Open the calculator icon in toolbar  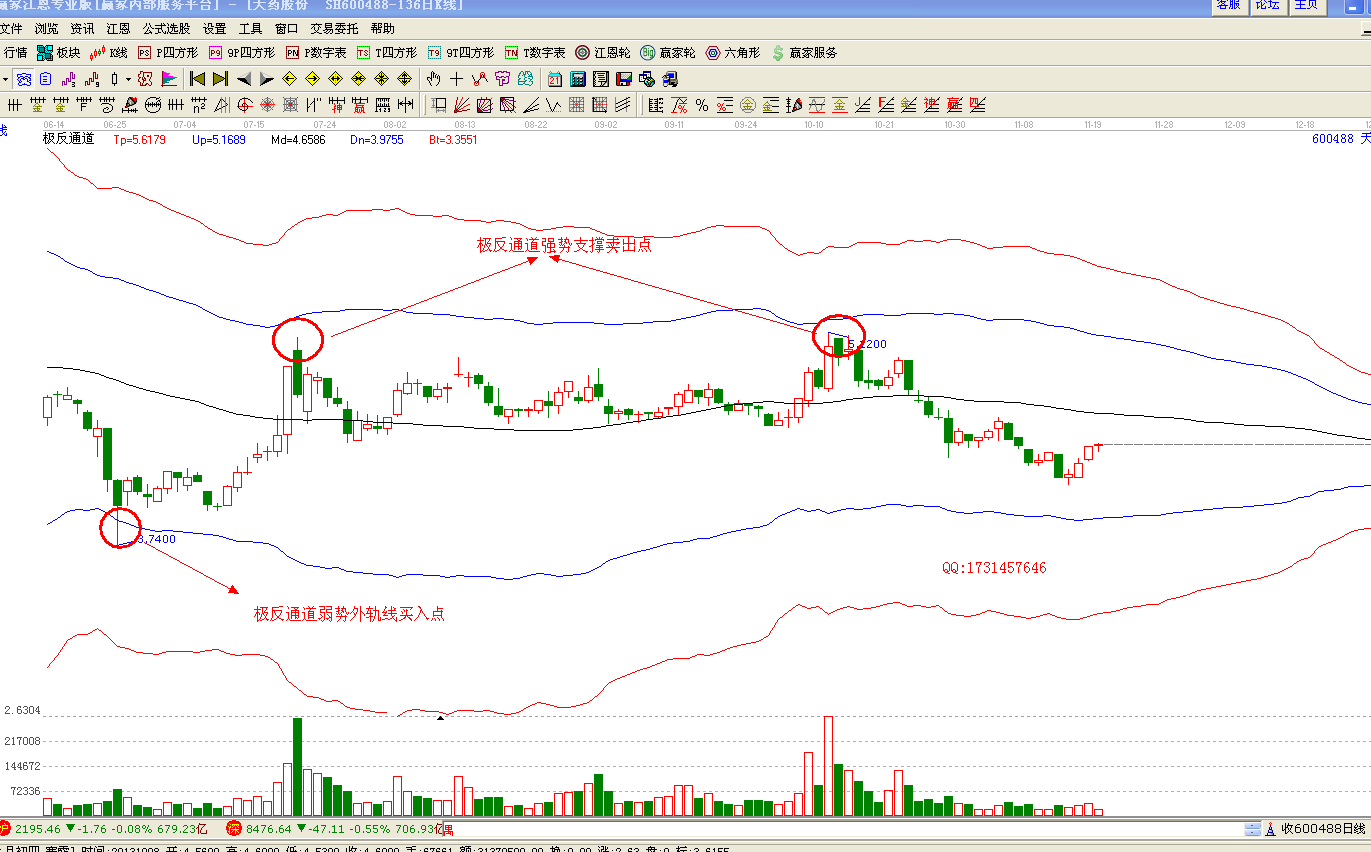578,79
